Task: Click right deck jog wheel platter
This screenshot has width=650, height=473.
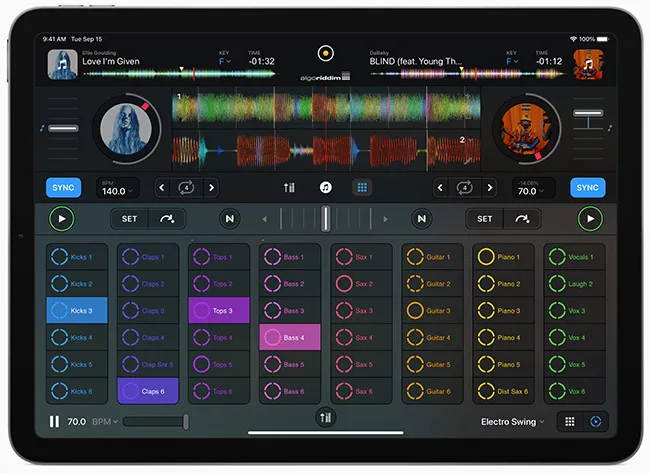Action: pos(526,129)
